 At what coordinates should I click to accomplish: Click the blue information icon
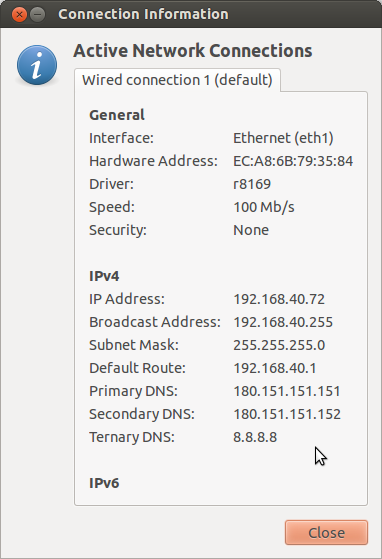(37, 65)
